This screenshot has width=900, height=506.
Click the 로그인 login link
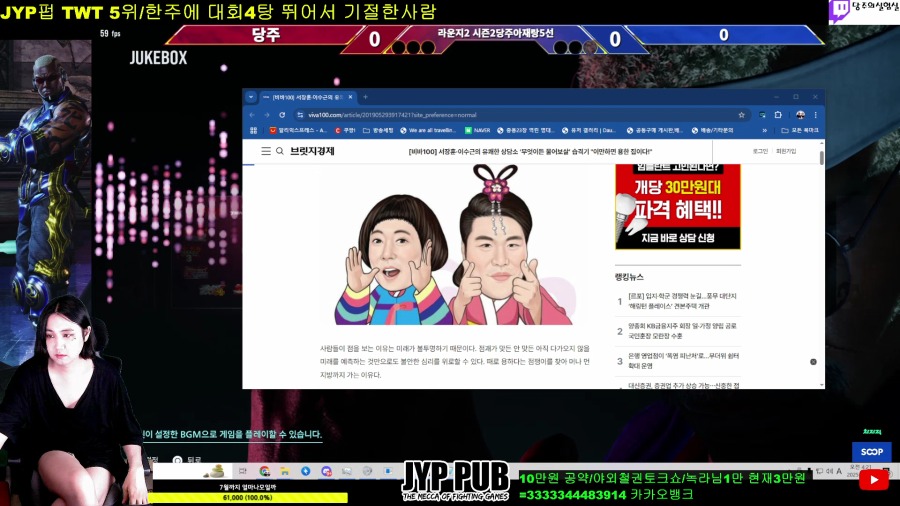[760, 151]
